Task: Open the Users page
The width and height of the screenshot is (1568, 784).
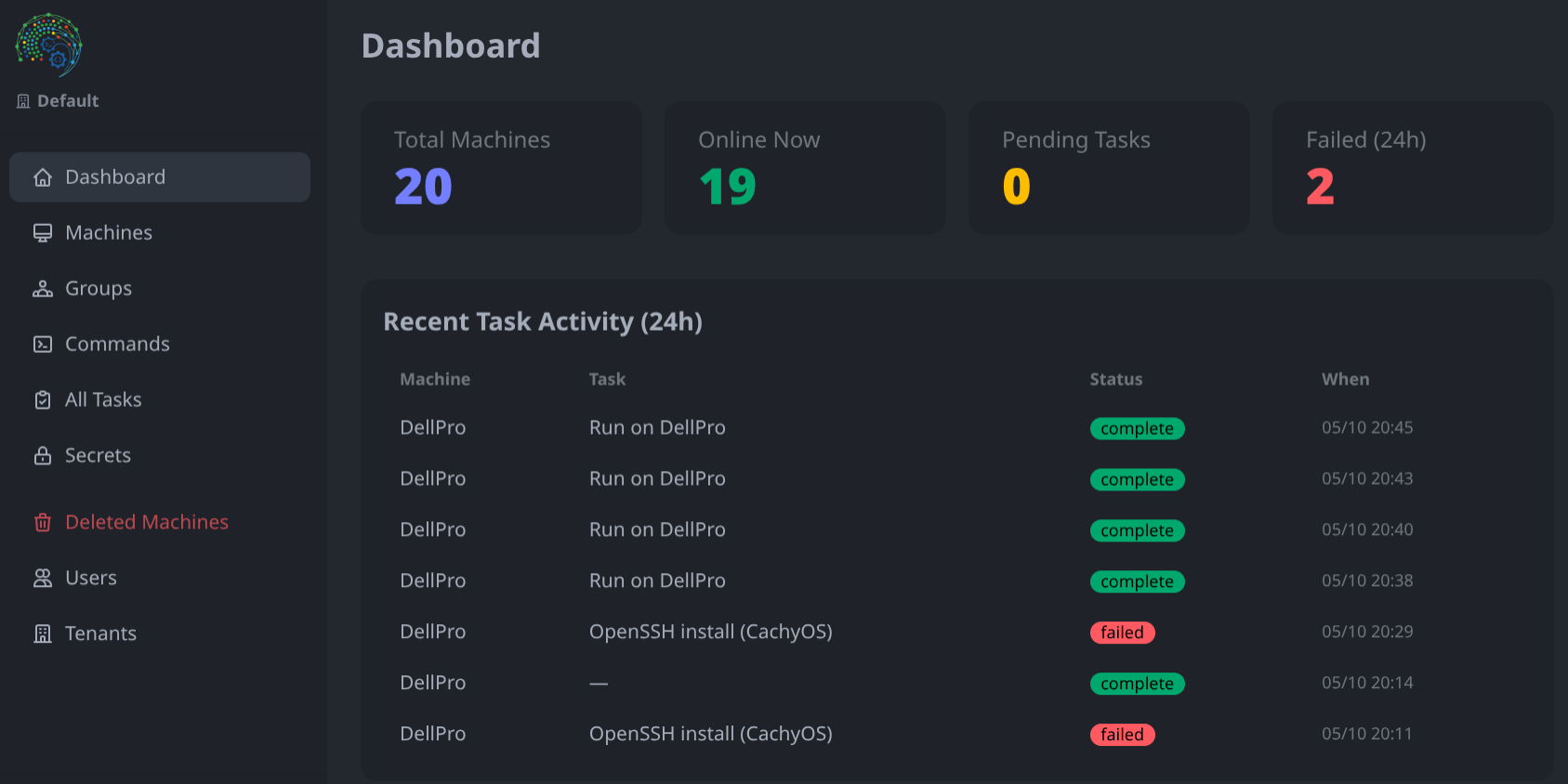Action: pos(160,579)
